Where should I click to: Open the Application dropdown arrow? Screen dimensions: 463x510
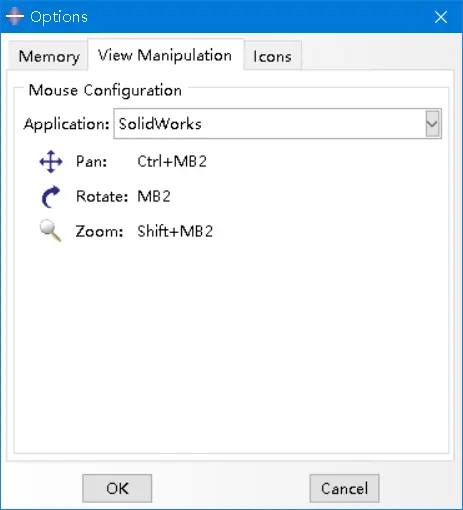coord(433,124)
